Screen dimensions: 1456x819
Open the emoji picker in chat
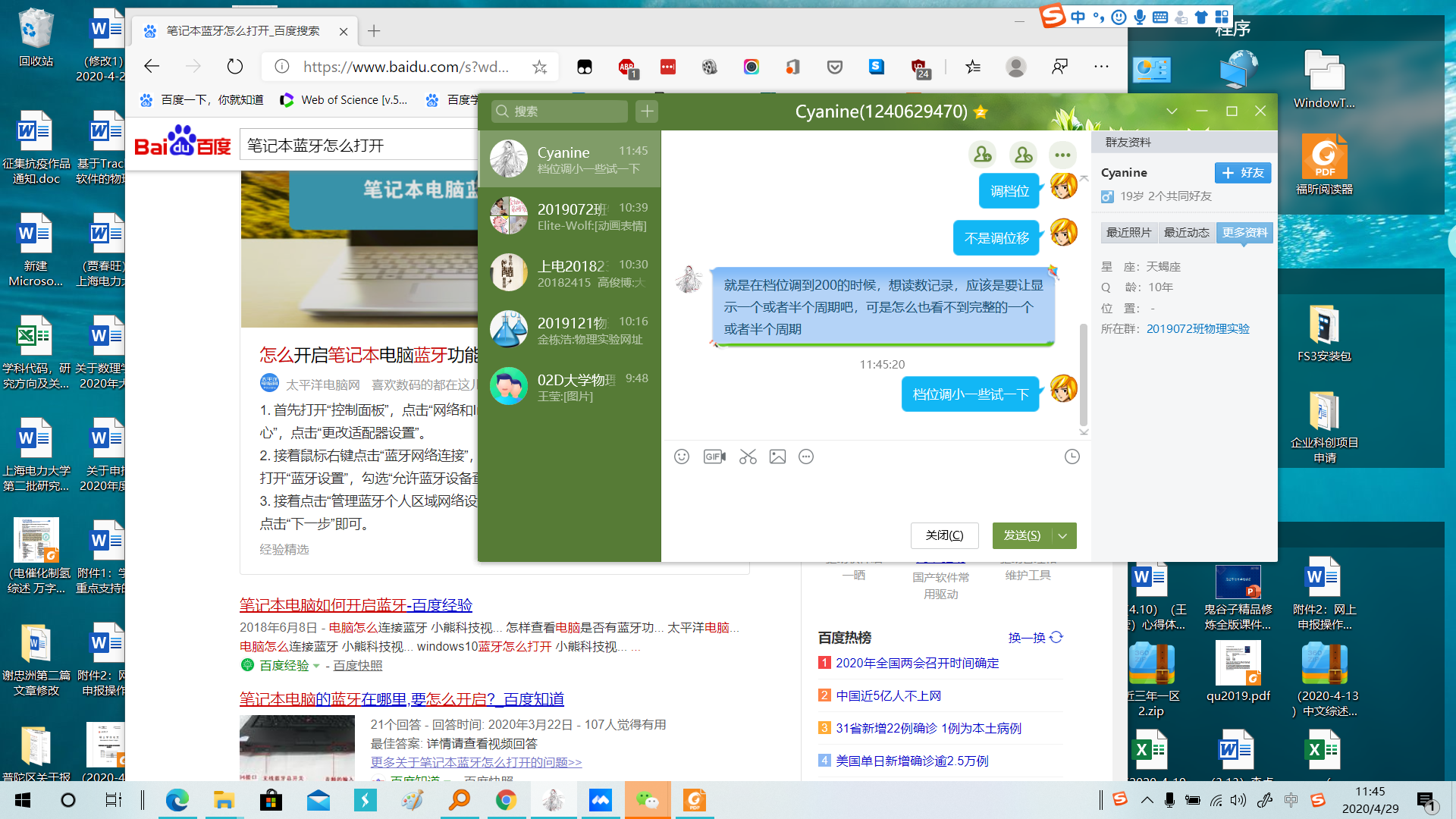[681, 457]
